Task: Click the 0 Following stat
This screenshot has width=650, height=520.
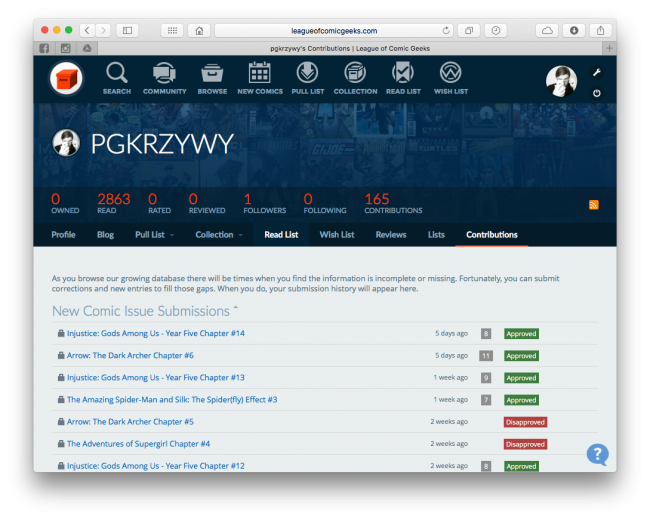Action: (325, 204)
